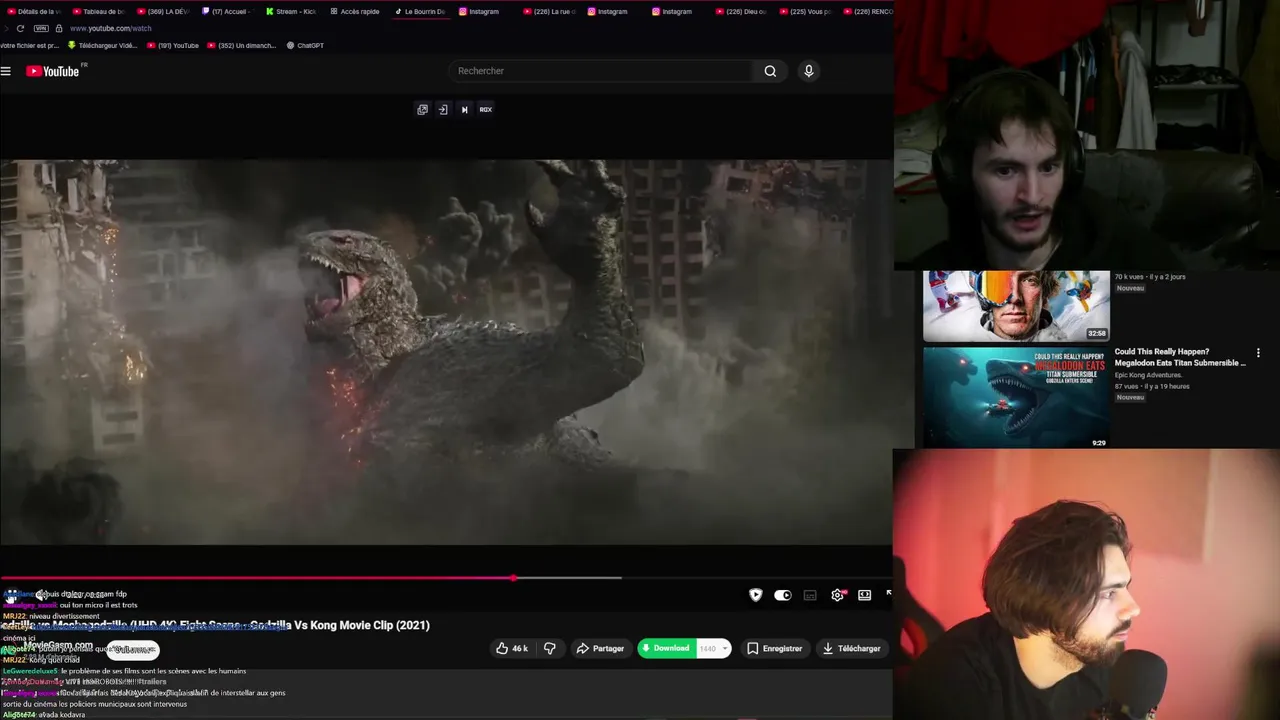Click the YouTube logo to go home
The width and height of the screenshot is (1280, 720).
click(x=52, y=71)
